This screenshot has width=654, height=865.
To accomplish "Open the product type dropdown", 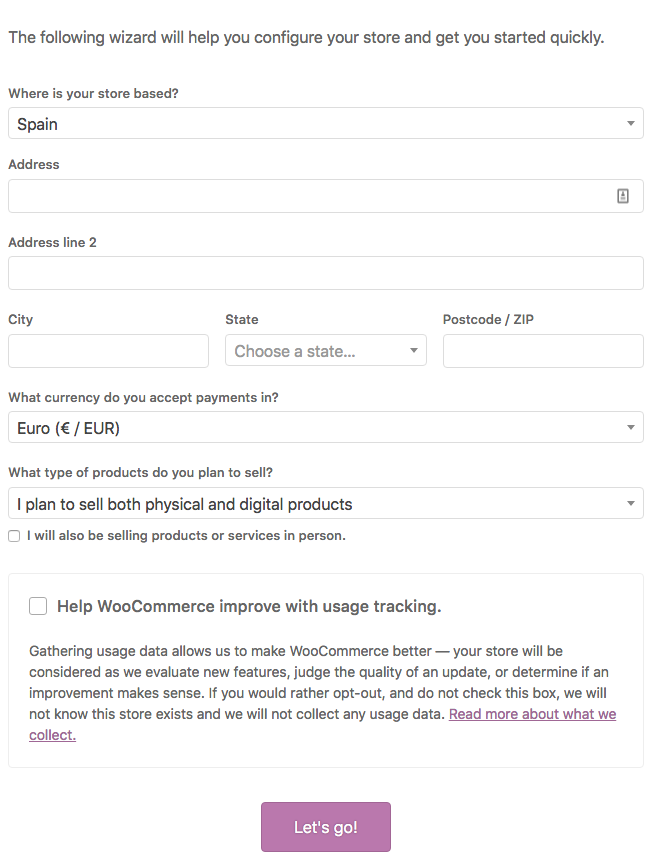I will point(326,503).
